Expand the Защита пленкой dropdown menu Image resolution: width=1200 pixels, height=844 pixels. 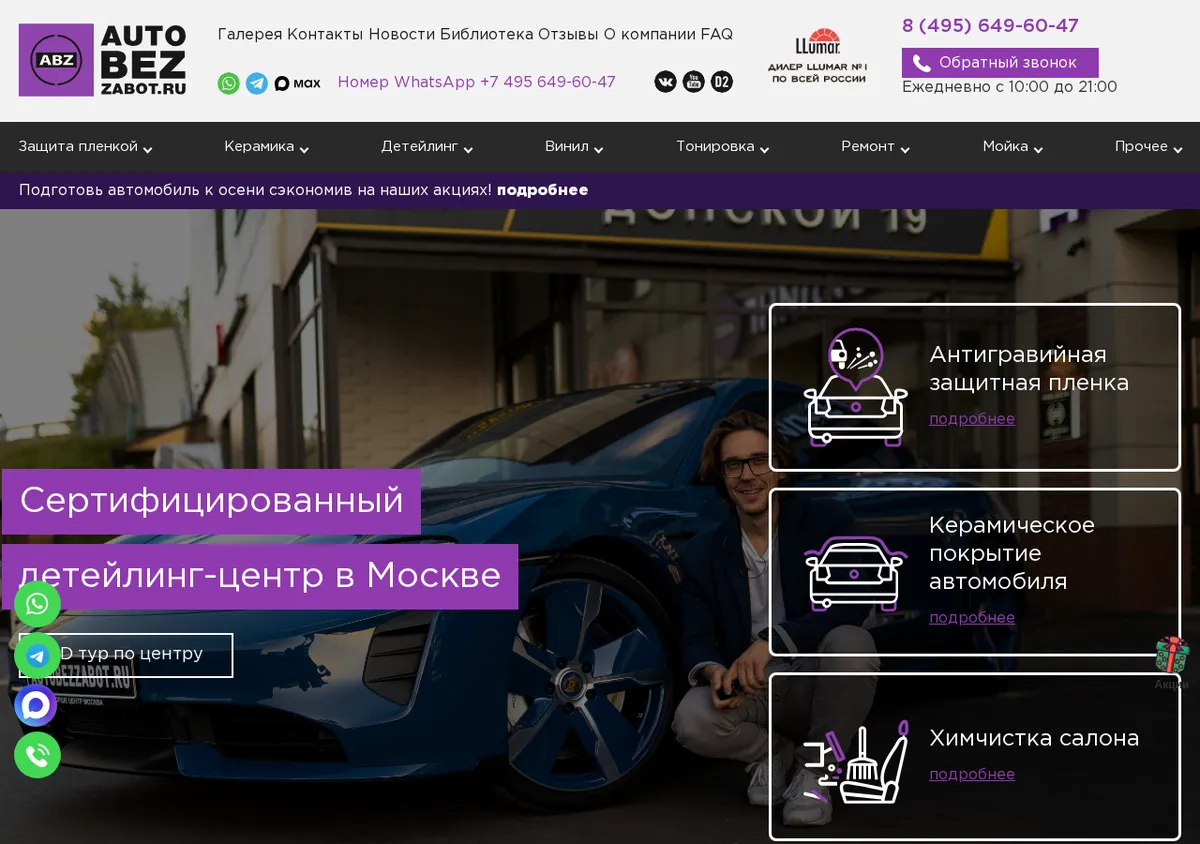tap(85, 147)
